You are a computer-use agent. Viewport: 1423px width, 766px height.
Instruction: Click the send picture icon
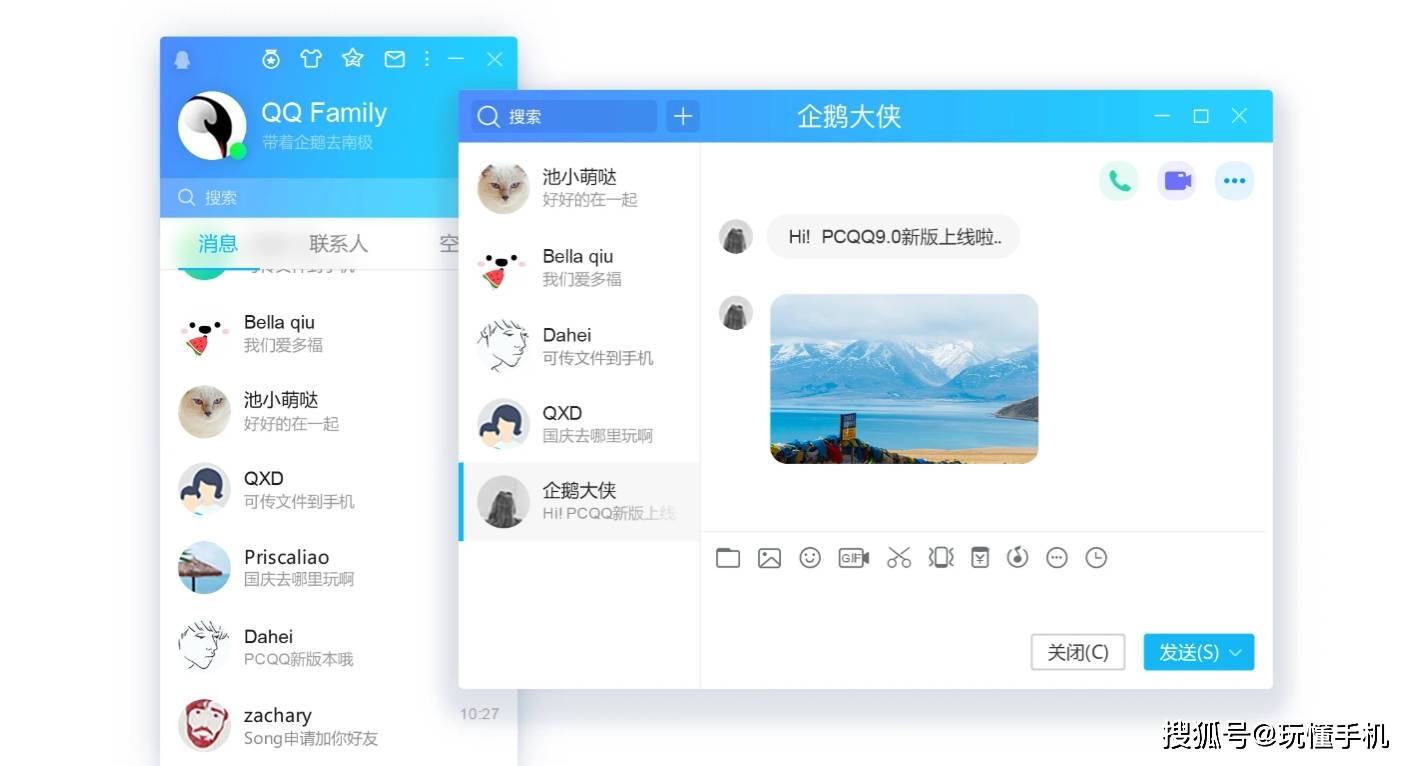[769, 558]
